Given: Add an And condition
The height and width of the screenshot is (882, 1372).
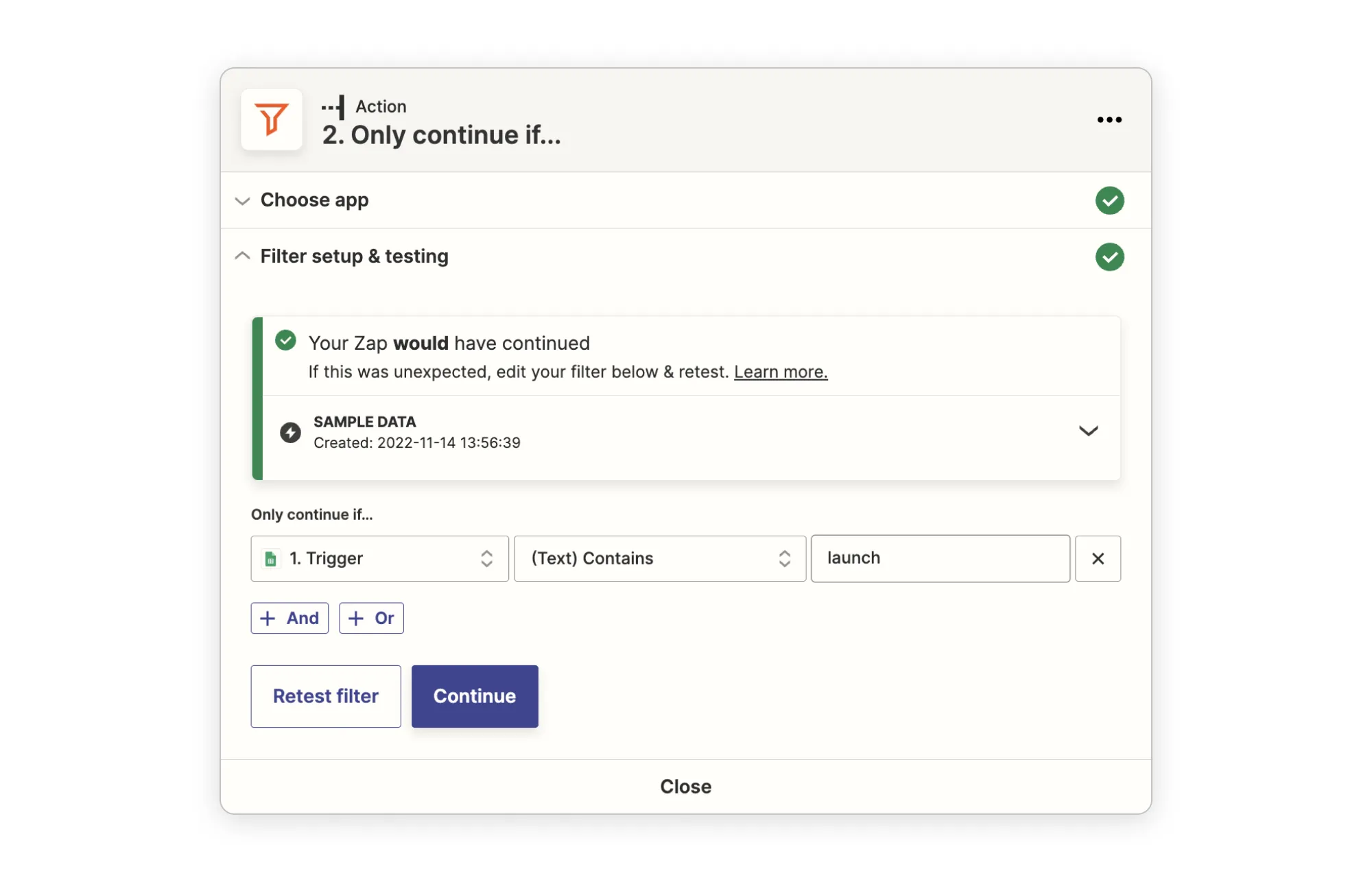Looking at the screenshot, I should [x=289, y=618].
